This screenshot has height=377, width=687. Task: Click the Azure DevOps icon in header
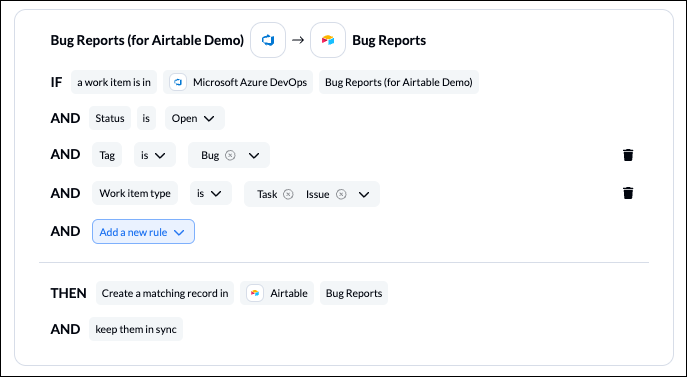[x=268, y=40]
